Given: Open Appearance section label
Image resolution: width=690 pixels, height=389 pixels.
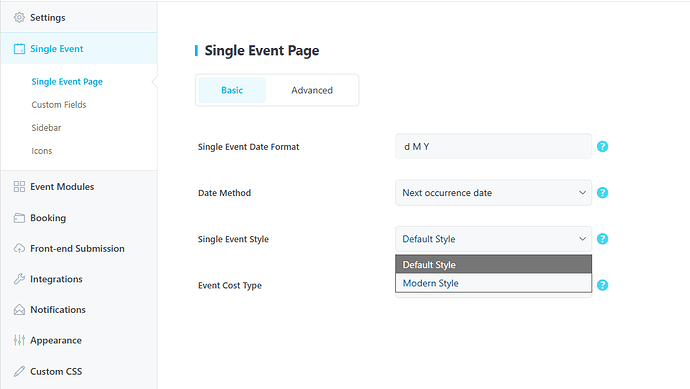Looking at the screenshot, I should click(55, 340).
